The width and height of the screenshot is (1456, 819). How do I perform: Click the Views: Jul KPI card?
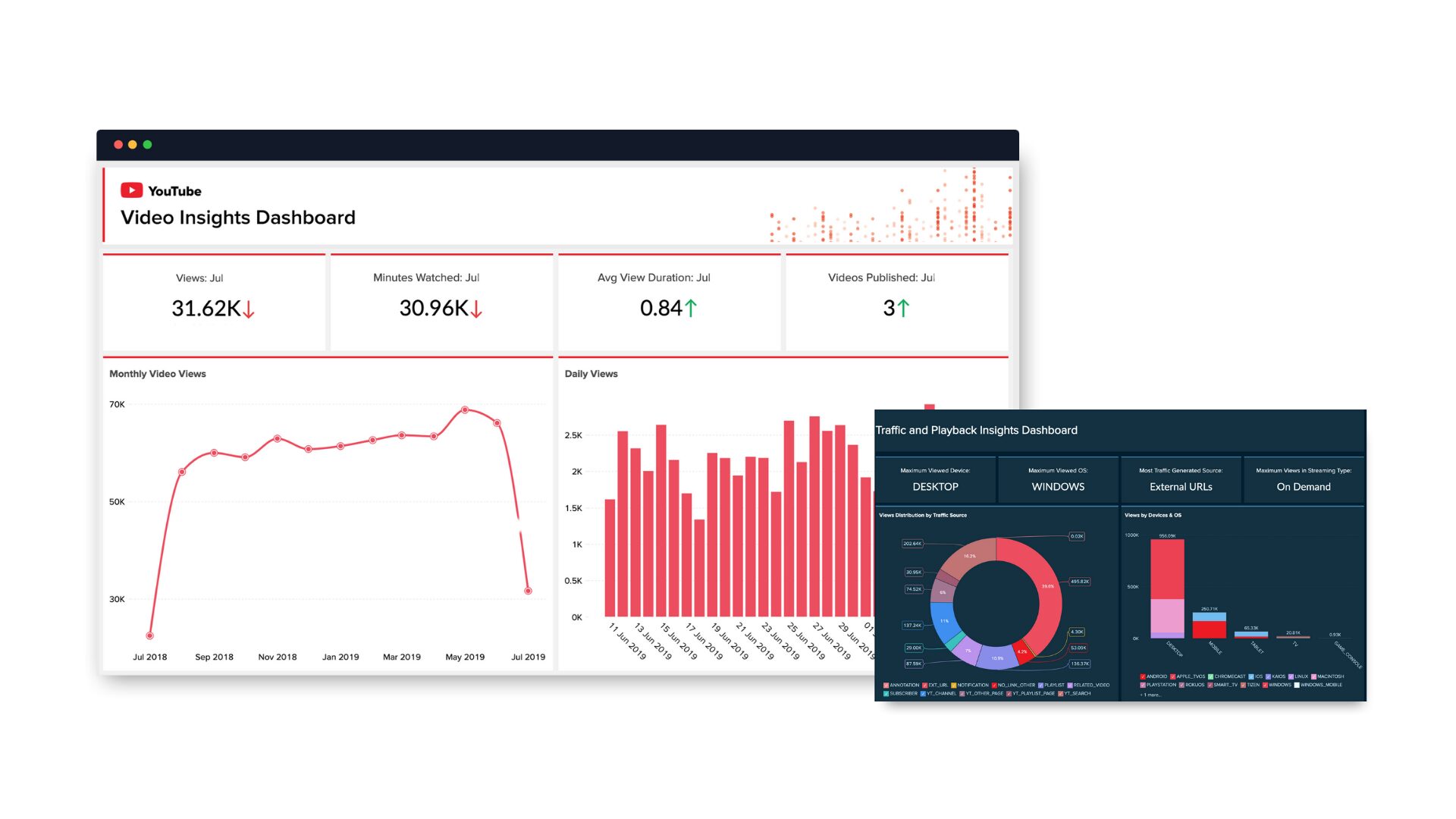click(x=214, y=302)
